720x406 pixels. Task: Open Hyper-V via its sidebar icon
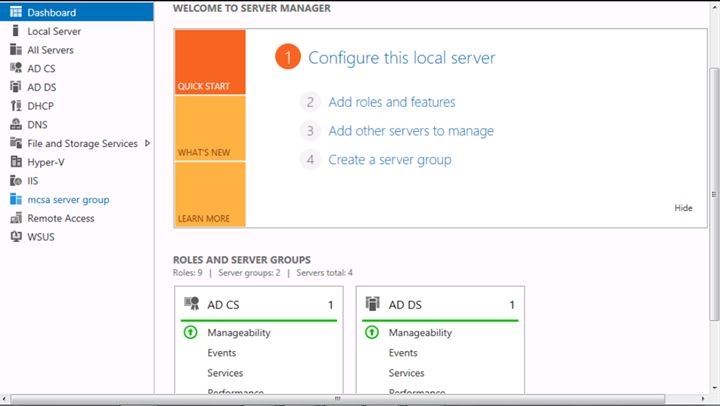pyautogui.click(x=16, y=162)
